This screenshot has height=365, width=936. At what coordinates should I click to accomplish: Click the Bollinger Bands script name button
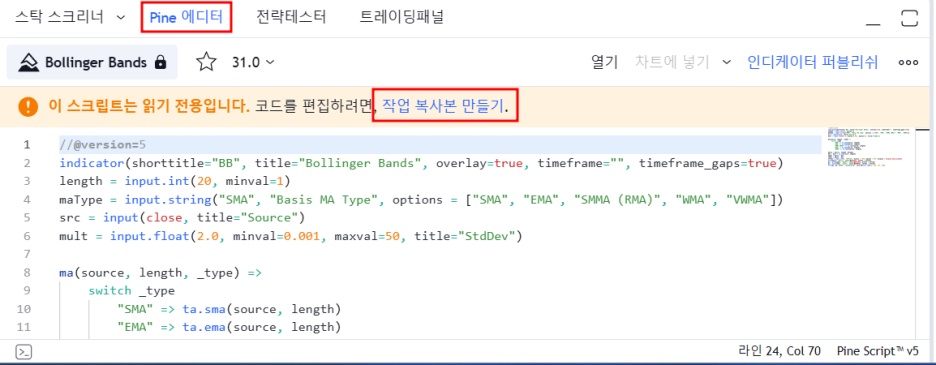(x=92, y=62)
